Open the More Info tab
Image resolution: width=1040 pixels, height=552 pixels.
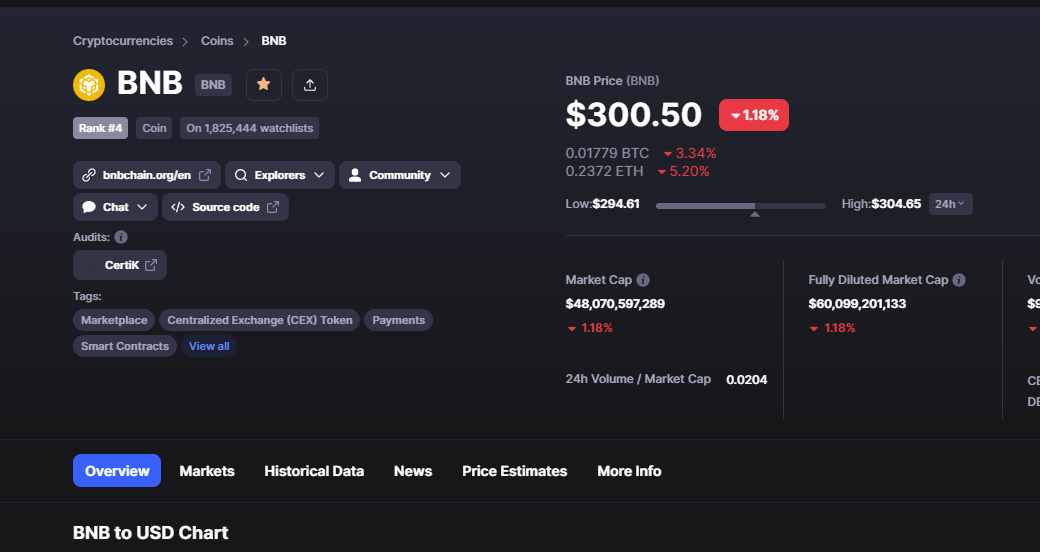629,471
